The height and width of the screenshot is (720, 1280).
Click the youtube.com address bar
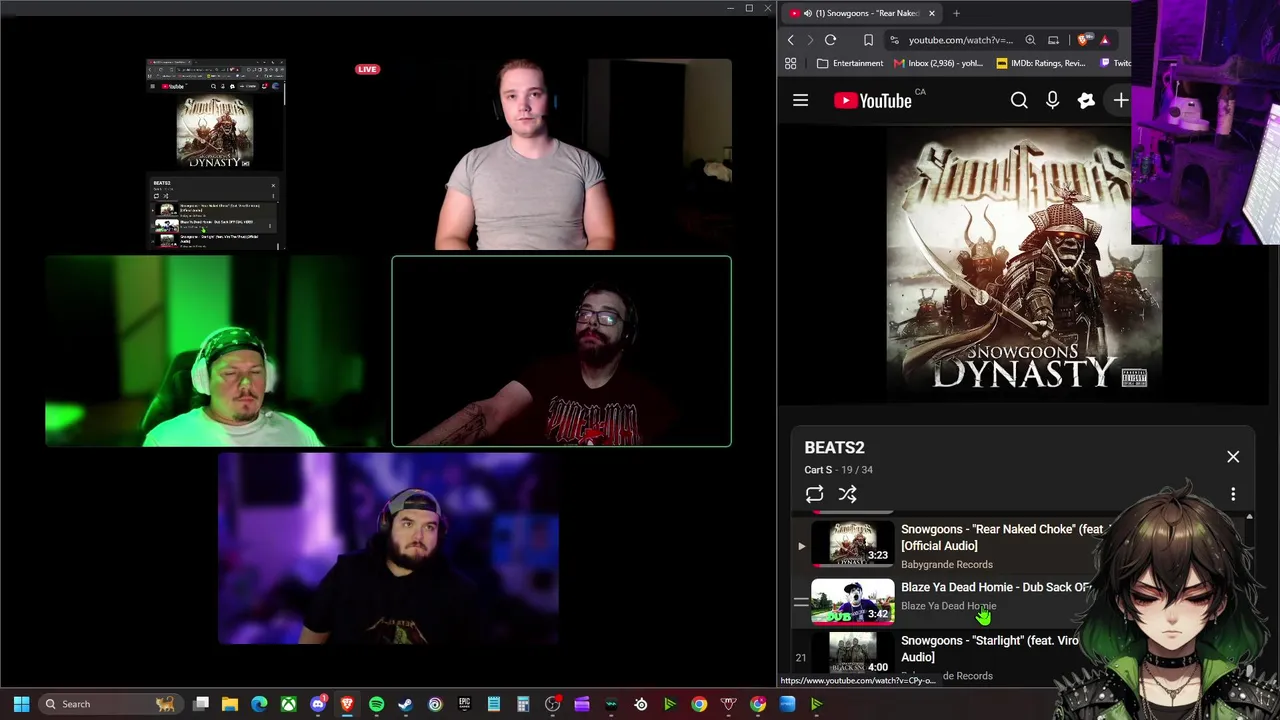tap(960, 40)
